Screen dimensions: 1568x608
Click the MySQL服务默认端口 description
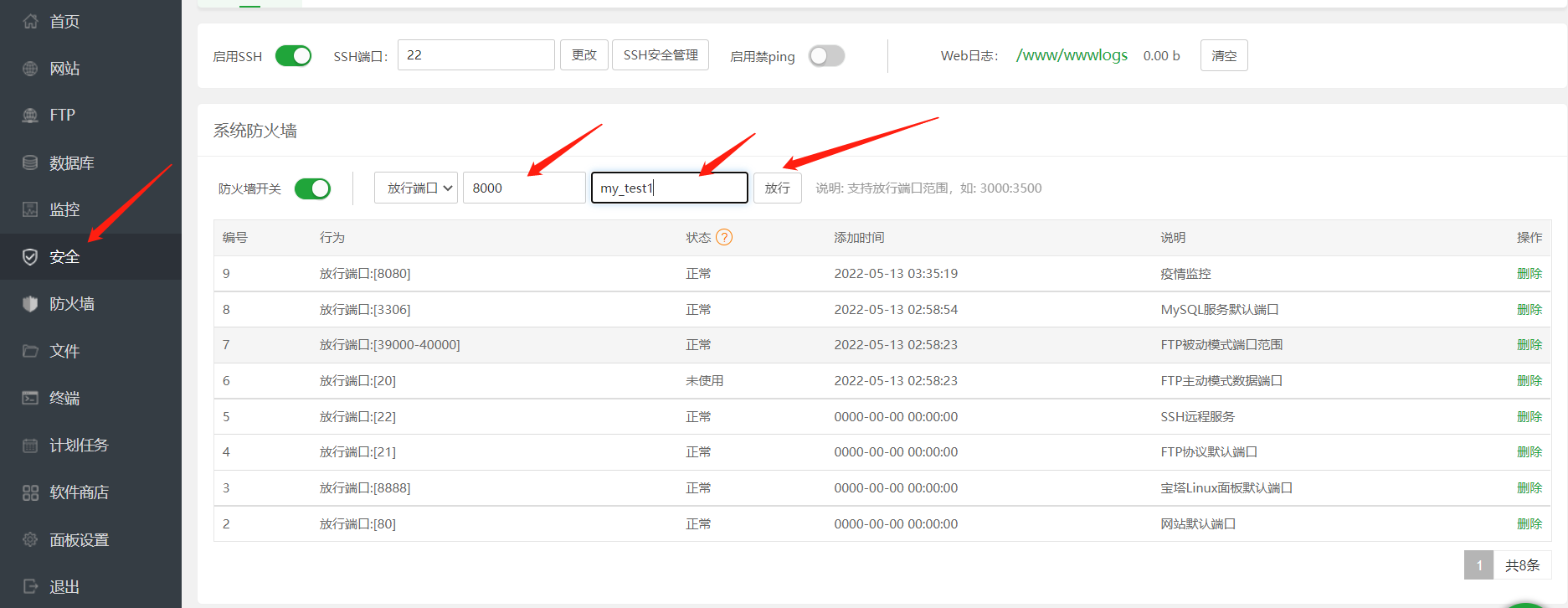click(1220, 309)
